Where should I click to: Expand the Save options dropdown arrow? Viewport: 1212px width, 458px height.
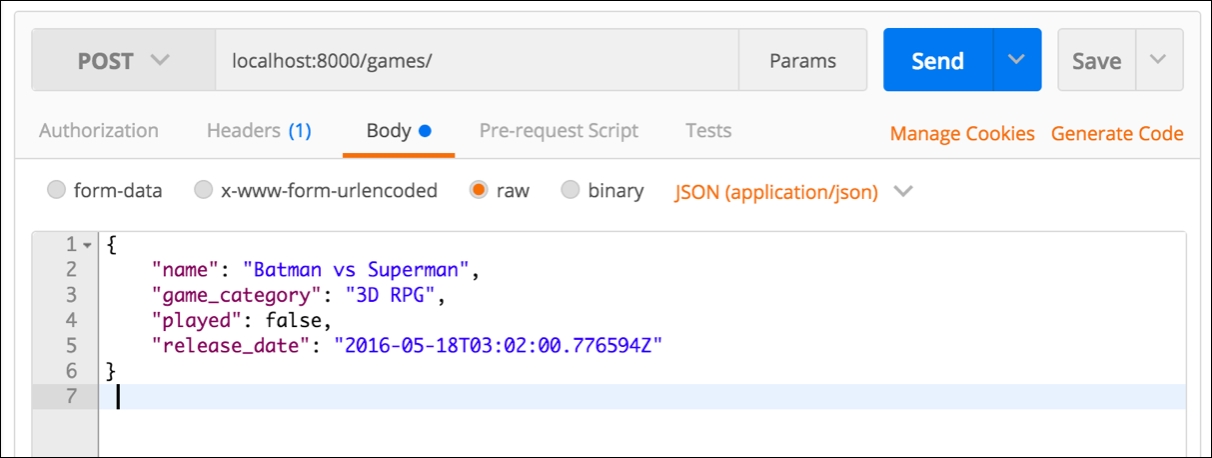click(x=1158, y=60)
